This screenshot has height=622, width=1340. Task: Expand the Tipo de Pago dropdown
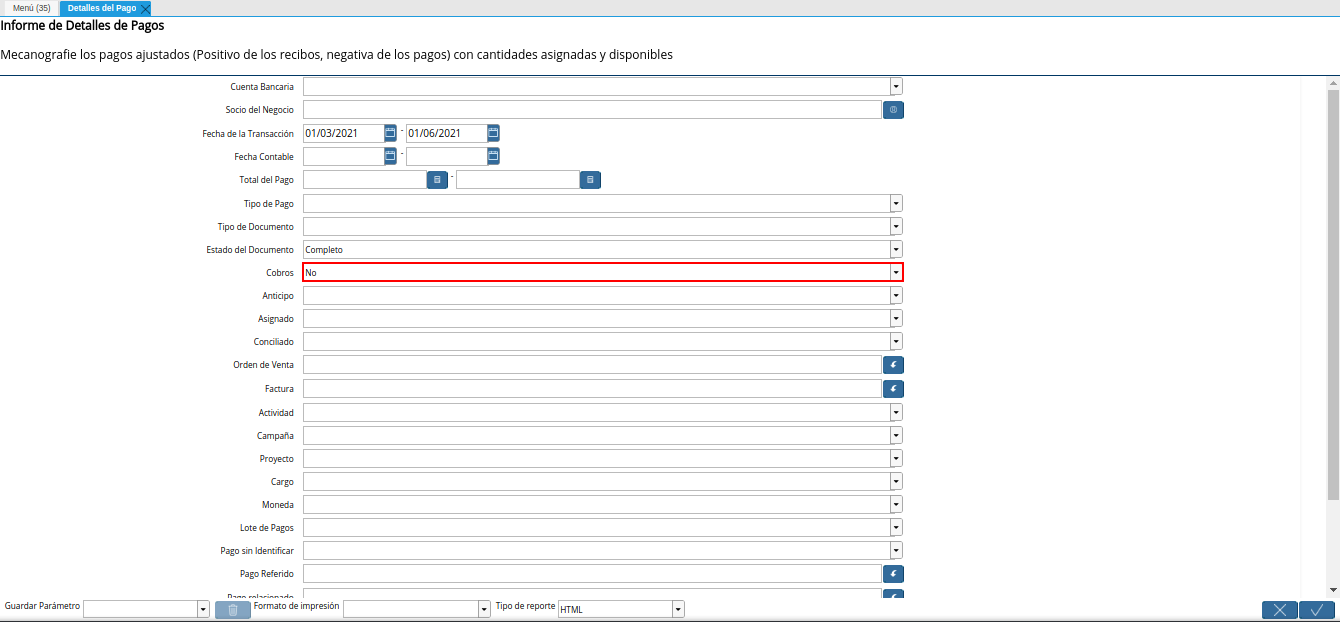(896, 203)
